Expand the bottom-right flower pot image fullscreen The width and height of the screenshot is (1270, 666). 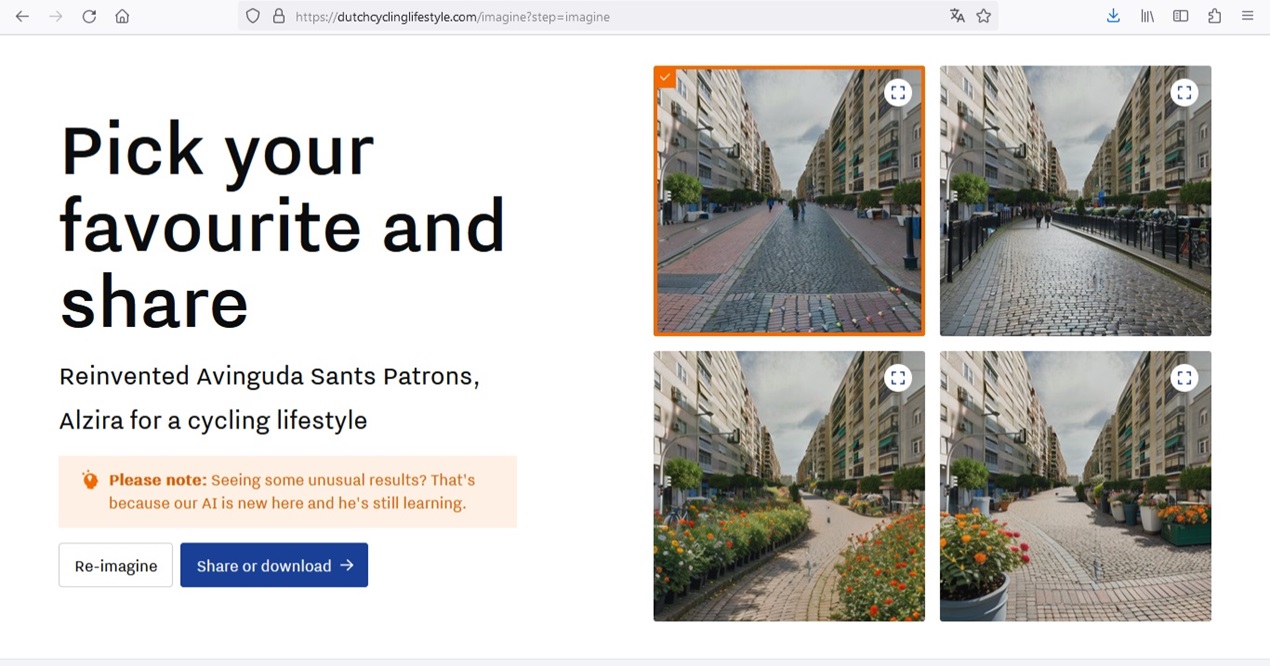[x=1184, y=378]
